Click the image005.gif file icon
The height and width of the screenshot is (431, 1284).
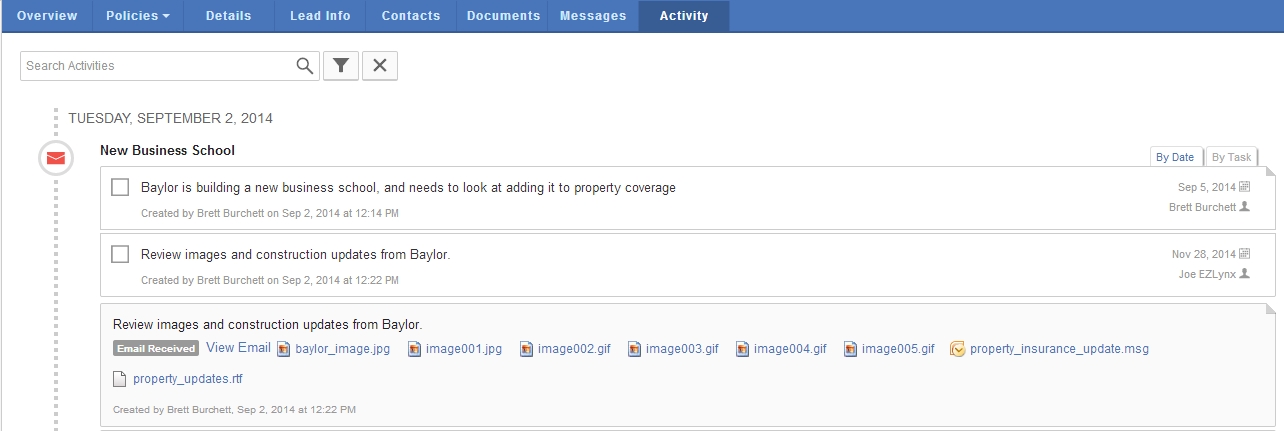[851, 349]
